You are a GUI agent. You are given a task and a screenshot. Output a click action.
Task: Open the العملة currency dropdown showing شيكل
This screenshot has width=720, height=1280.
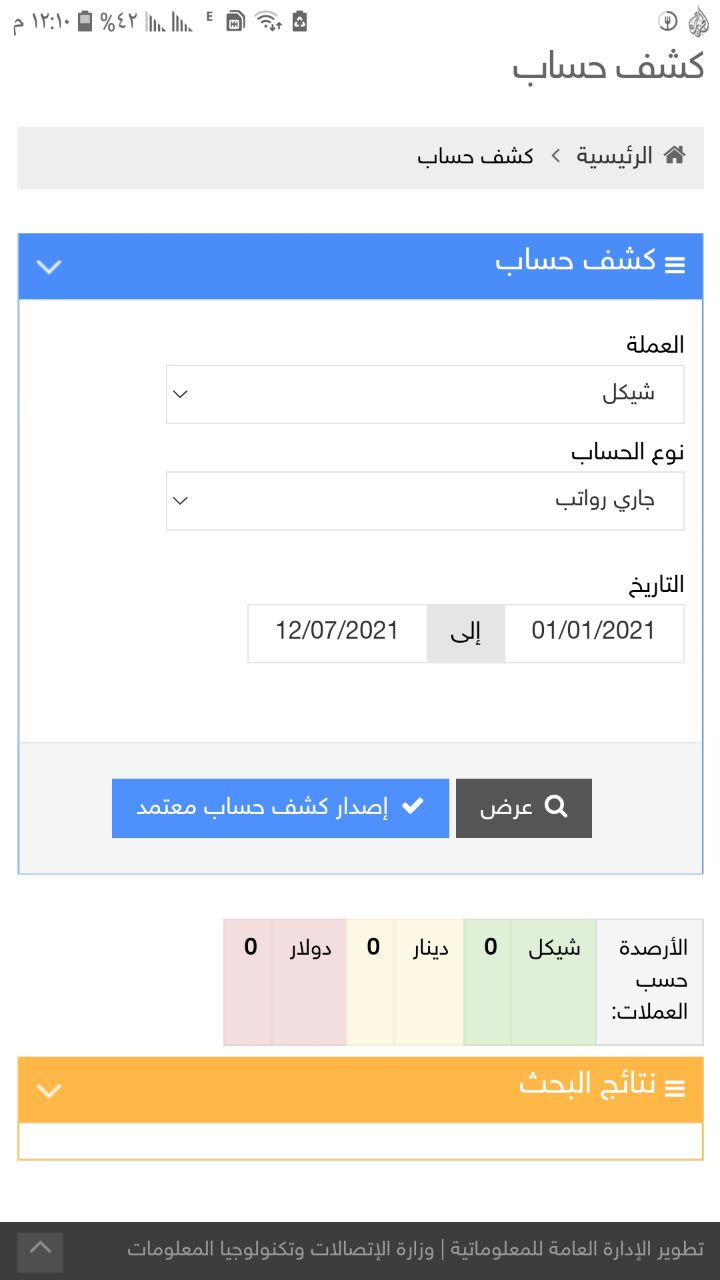[x=425, y=394]
